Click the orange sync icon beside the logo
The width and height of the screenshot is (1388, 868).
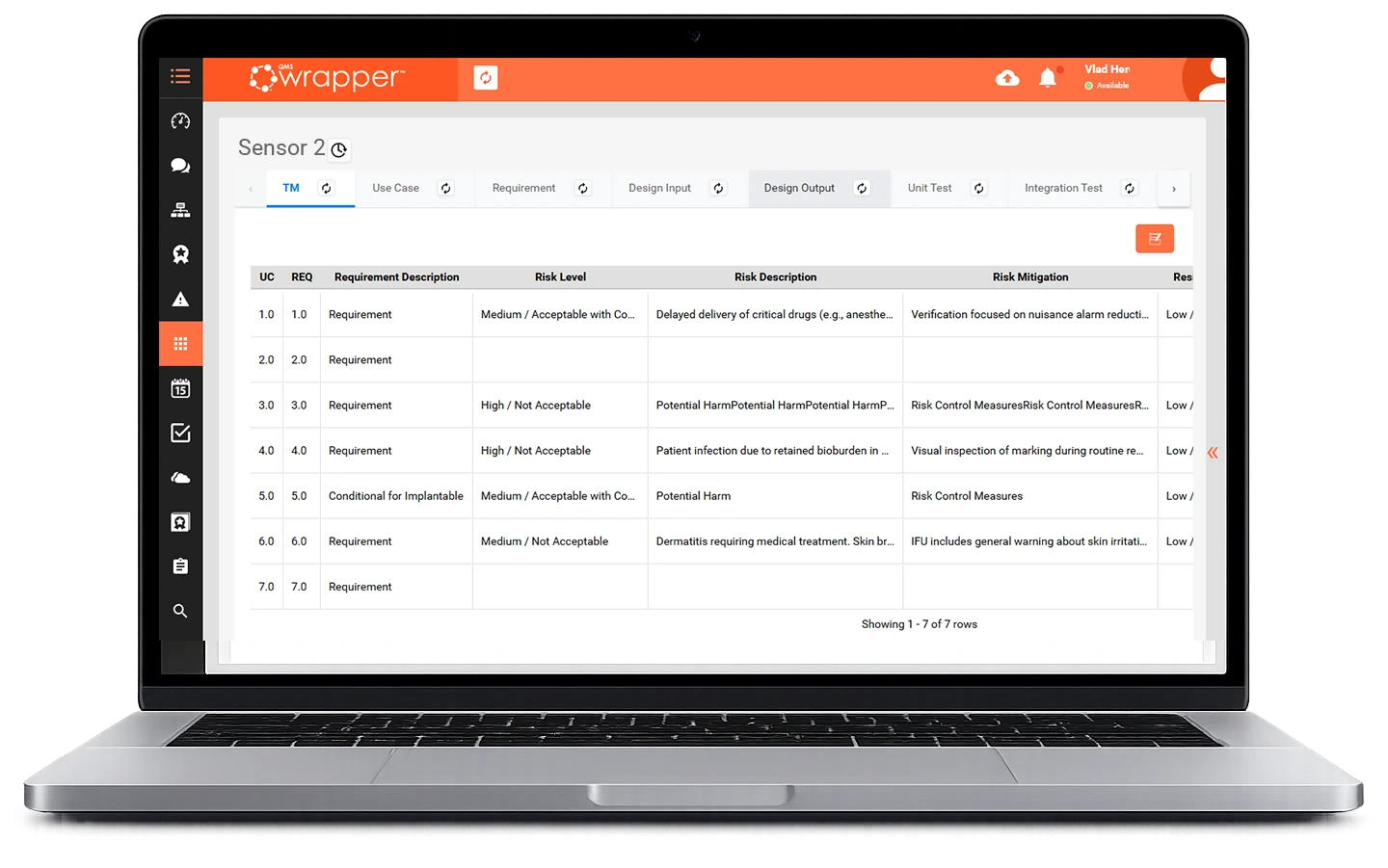click(x=485, y=77)
